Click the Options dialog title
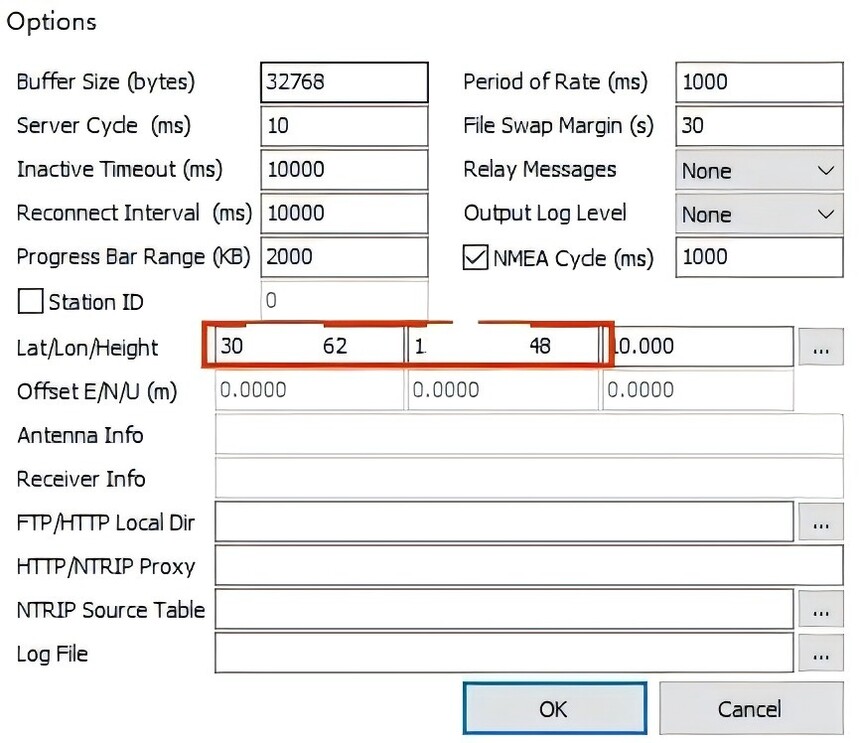860x743 pixels. click(x=52, y=22)
